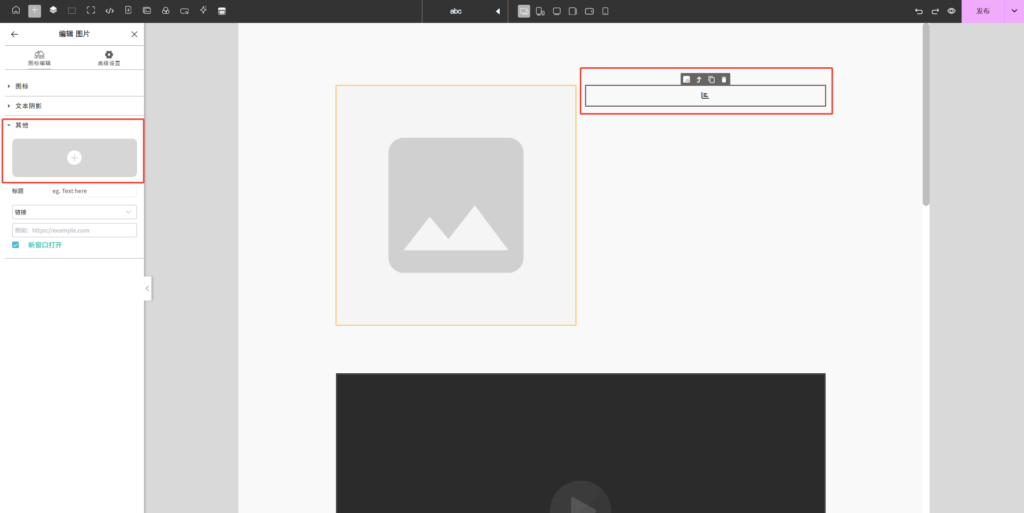Expand the 文本阴影 section
The width and height of the screenshot is (1024, 513).
(x=28, y=105)
